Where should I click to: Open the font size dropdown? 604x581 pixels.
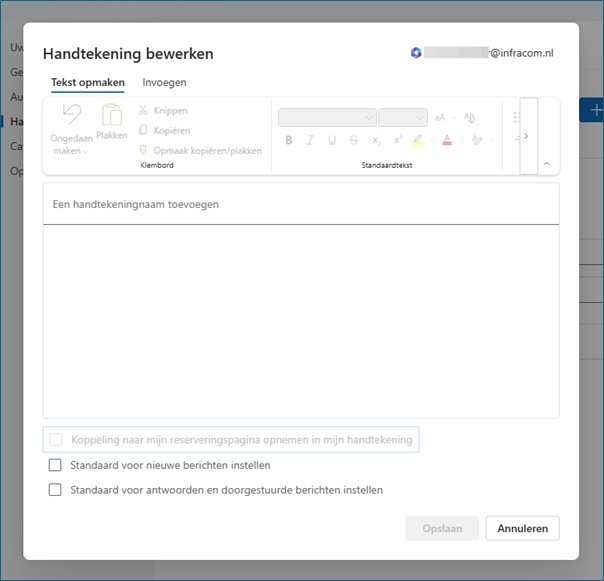pyautogui.click(x=403, y=118)
